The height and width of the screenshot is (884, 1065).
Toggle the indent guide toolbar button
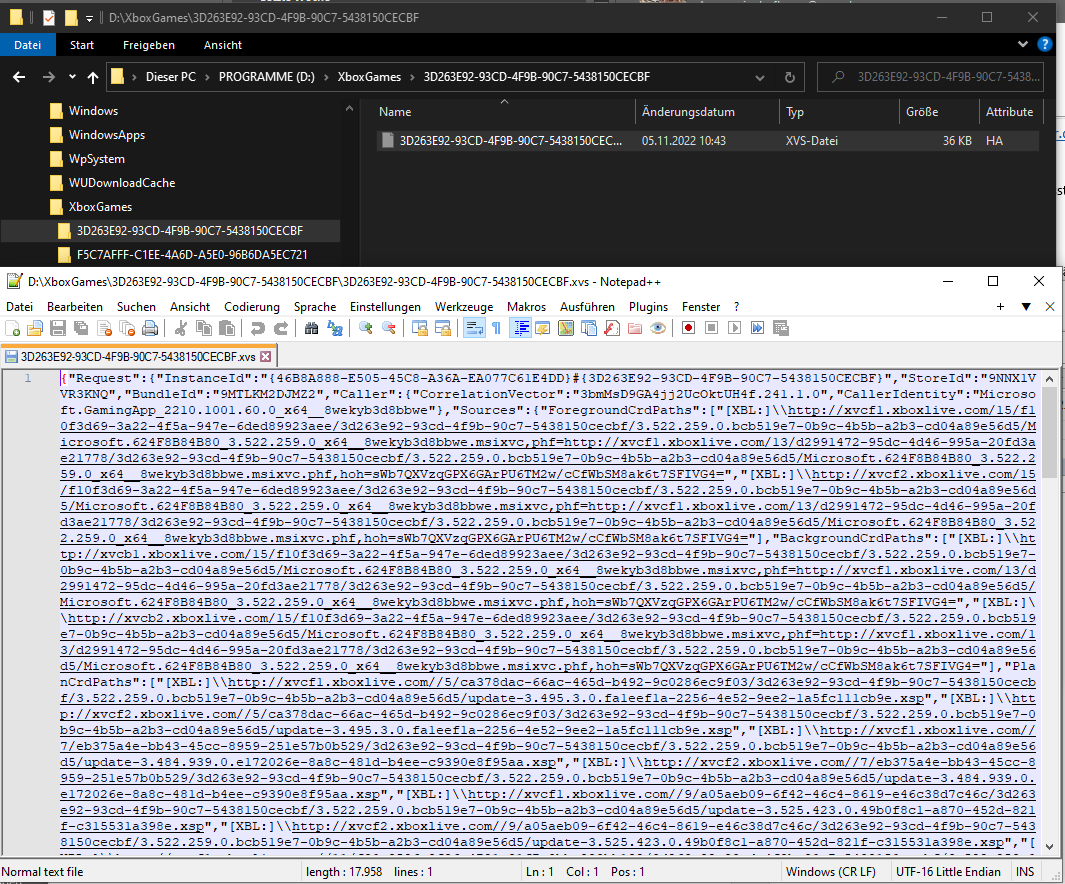[x=520, y=329]
